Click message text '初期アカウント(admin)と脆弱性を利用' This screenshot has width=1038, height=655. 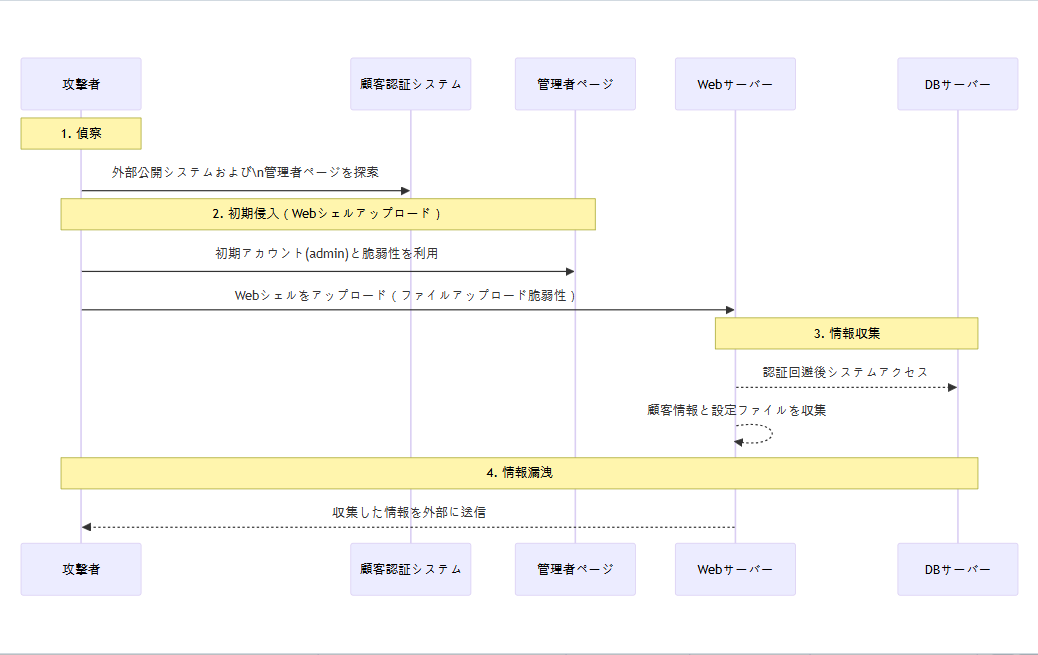tap(327, 253)
